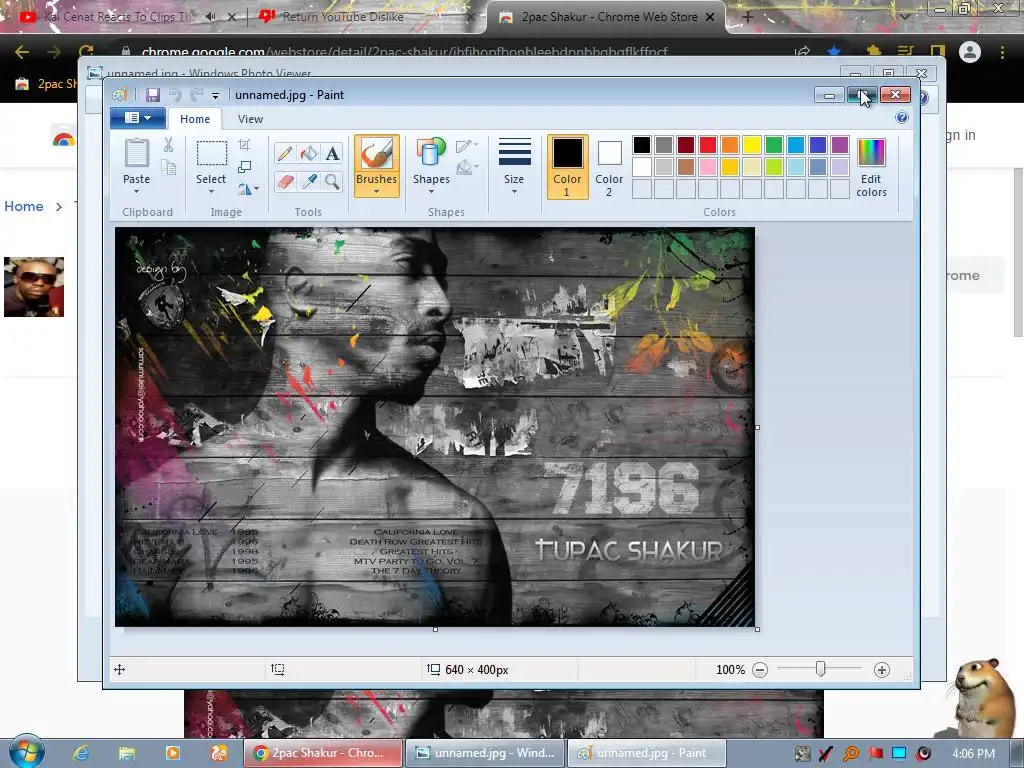Viewport: 1024px width, 768px height.
Task: Click the Chrome three-dot menu button
Action: point(1002,52)
